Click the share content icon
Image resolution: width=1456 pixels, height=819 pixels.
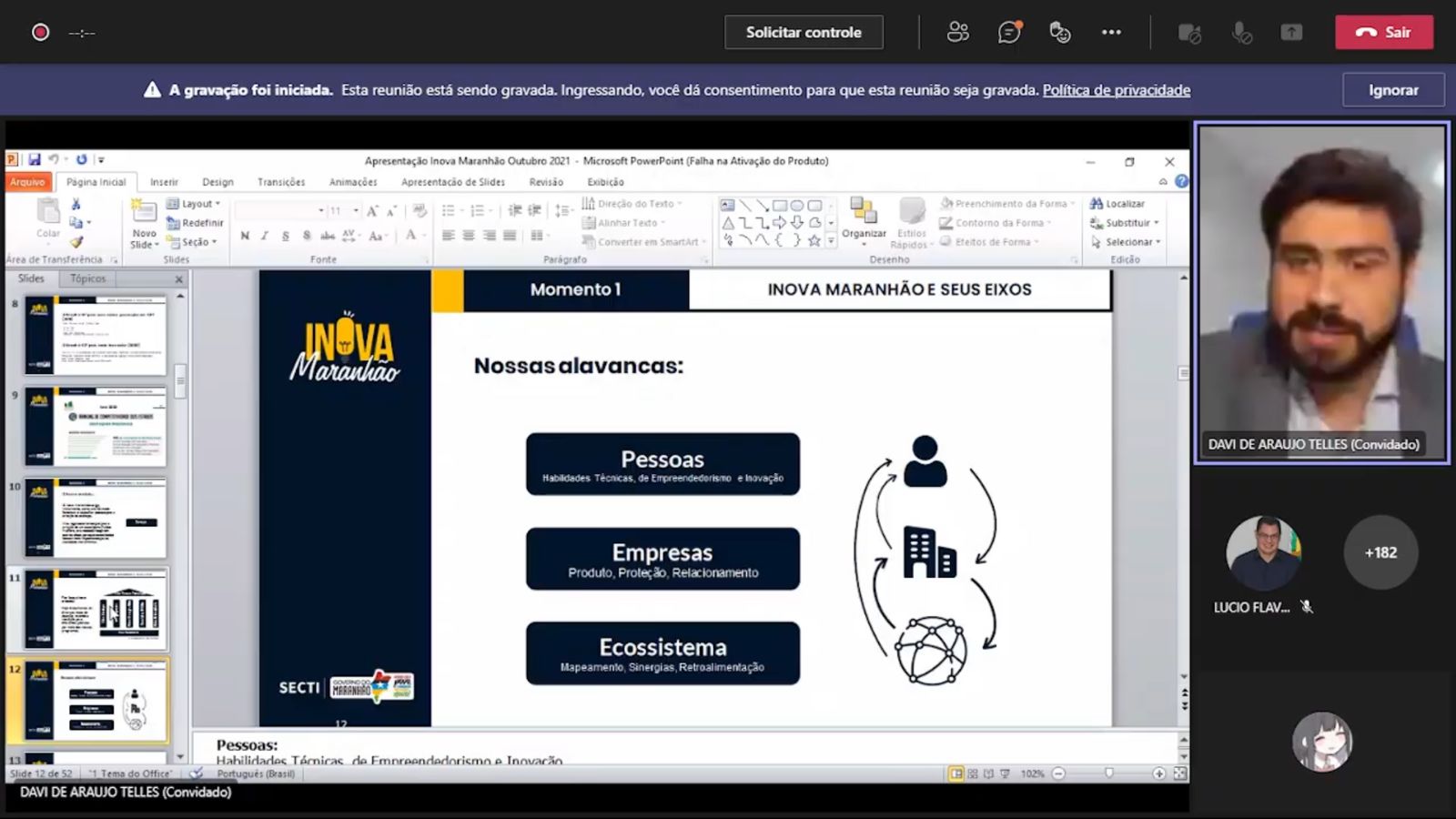(x=1290, y=33)
